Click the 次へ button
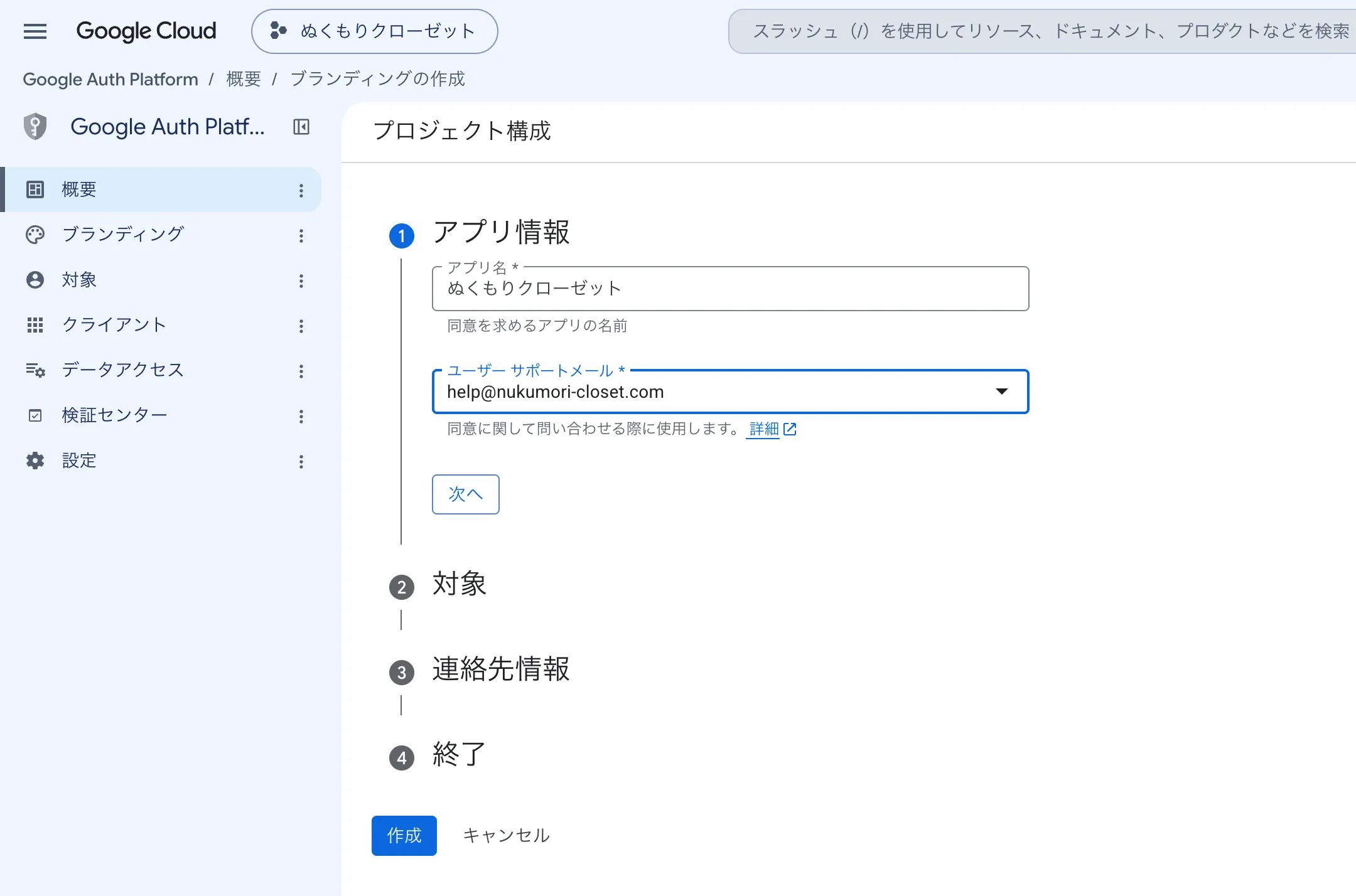The height and width of the screenshot is (896, 1356). click(x=466, y=494)
